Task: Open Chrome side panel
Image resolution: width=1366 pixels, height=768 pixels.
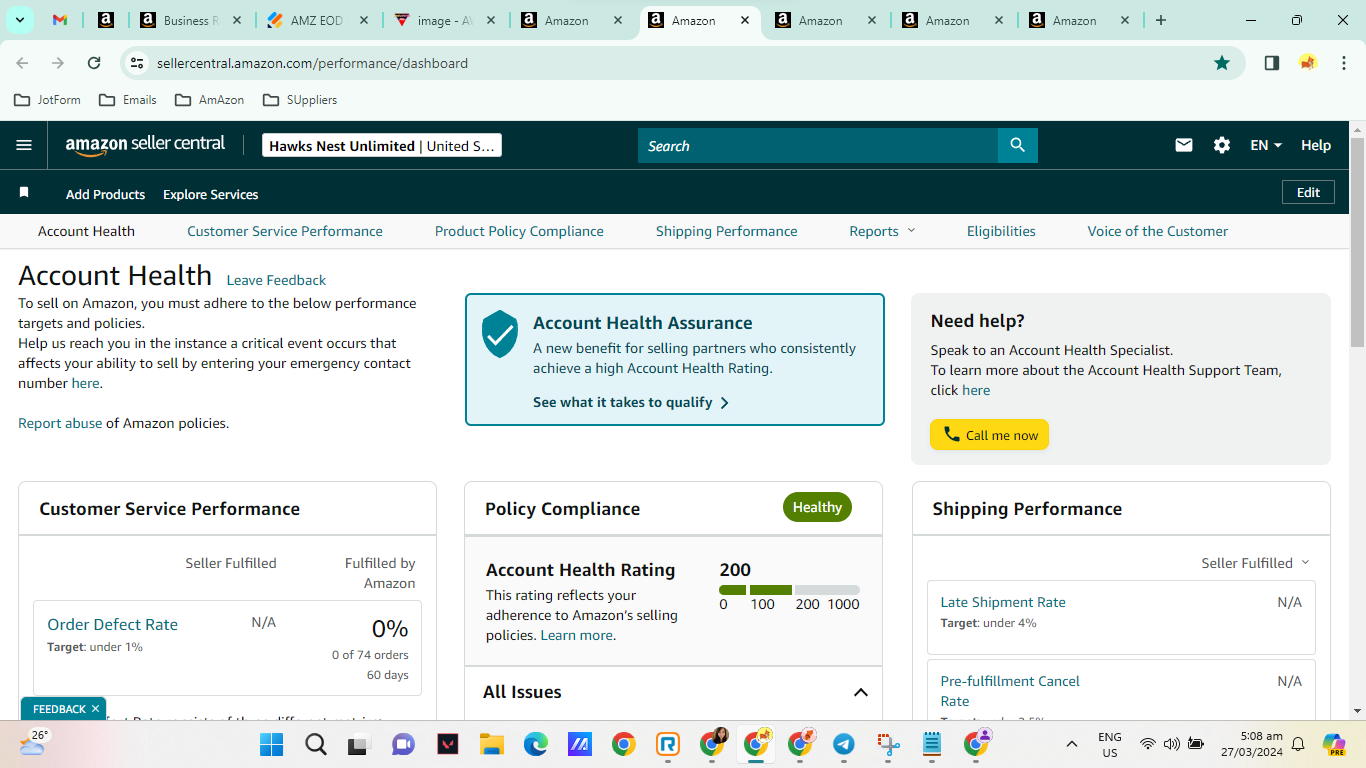Action: coord(1272,63)
